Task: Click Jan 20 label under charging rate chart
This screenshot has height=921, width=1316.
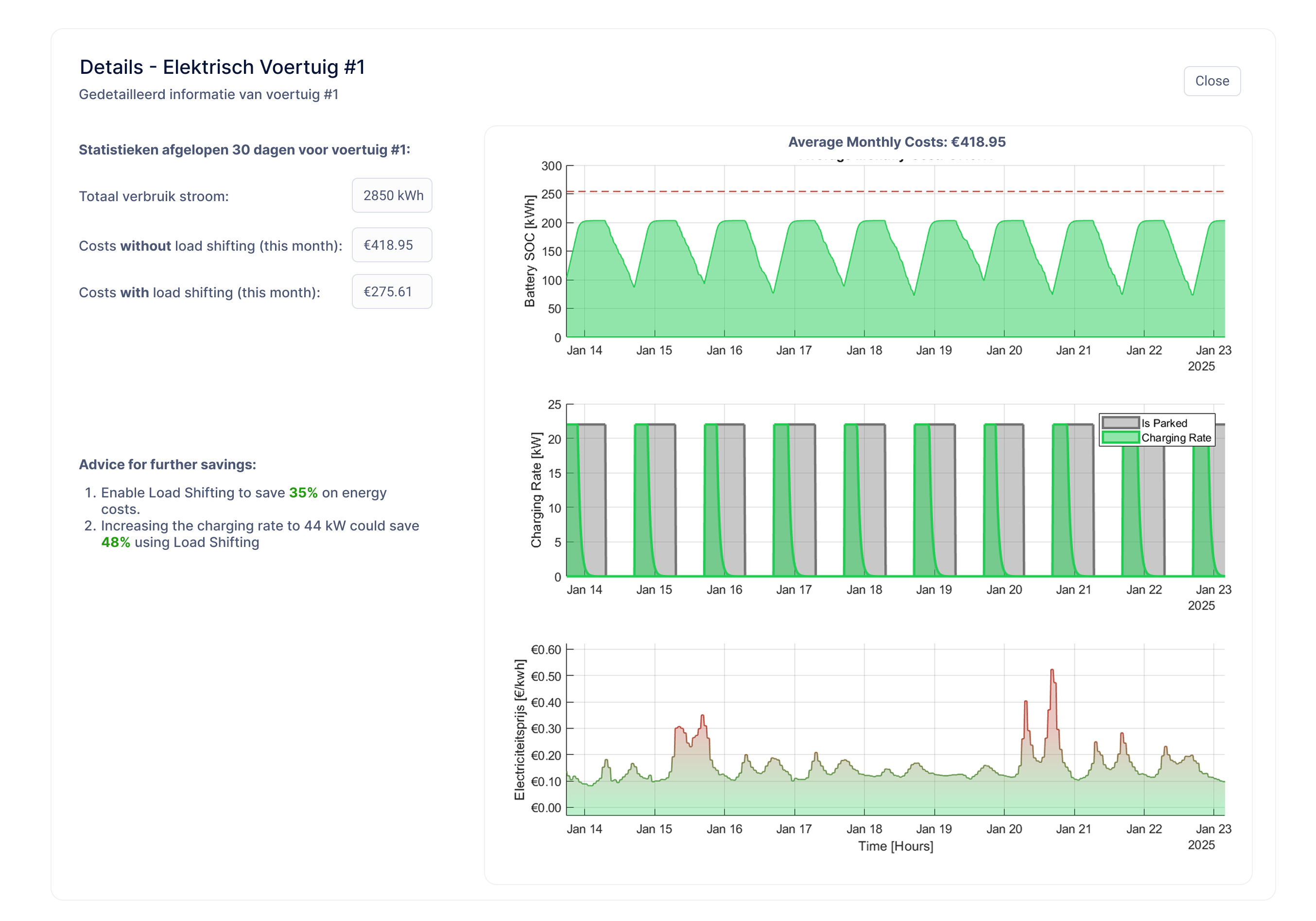Action: [1004, 590]
